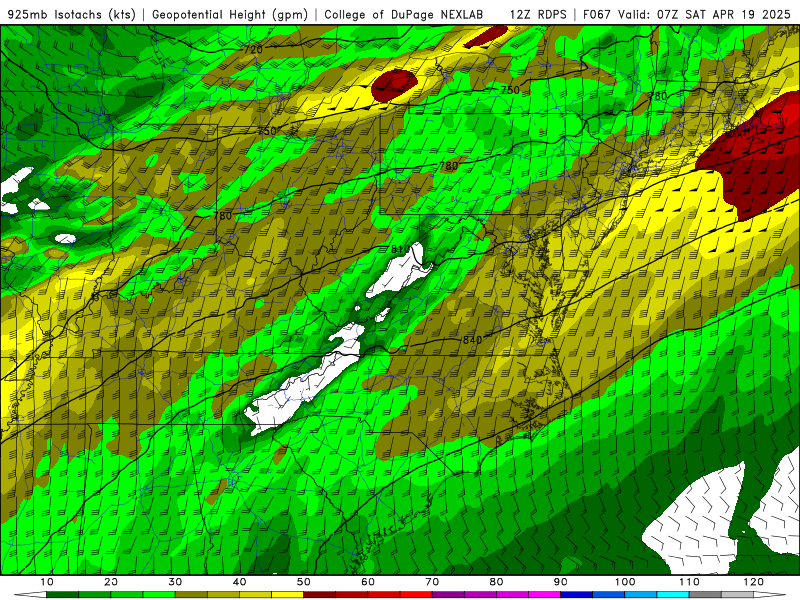Click the '12Z RDPS' model run label
Screen dimensions: 800x600
(538, 15)
